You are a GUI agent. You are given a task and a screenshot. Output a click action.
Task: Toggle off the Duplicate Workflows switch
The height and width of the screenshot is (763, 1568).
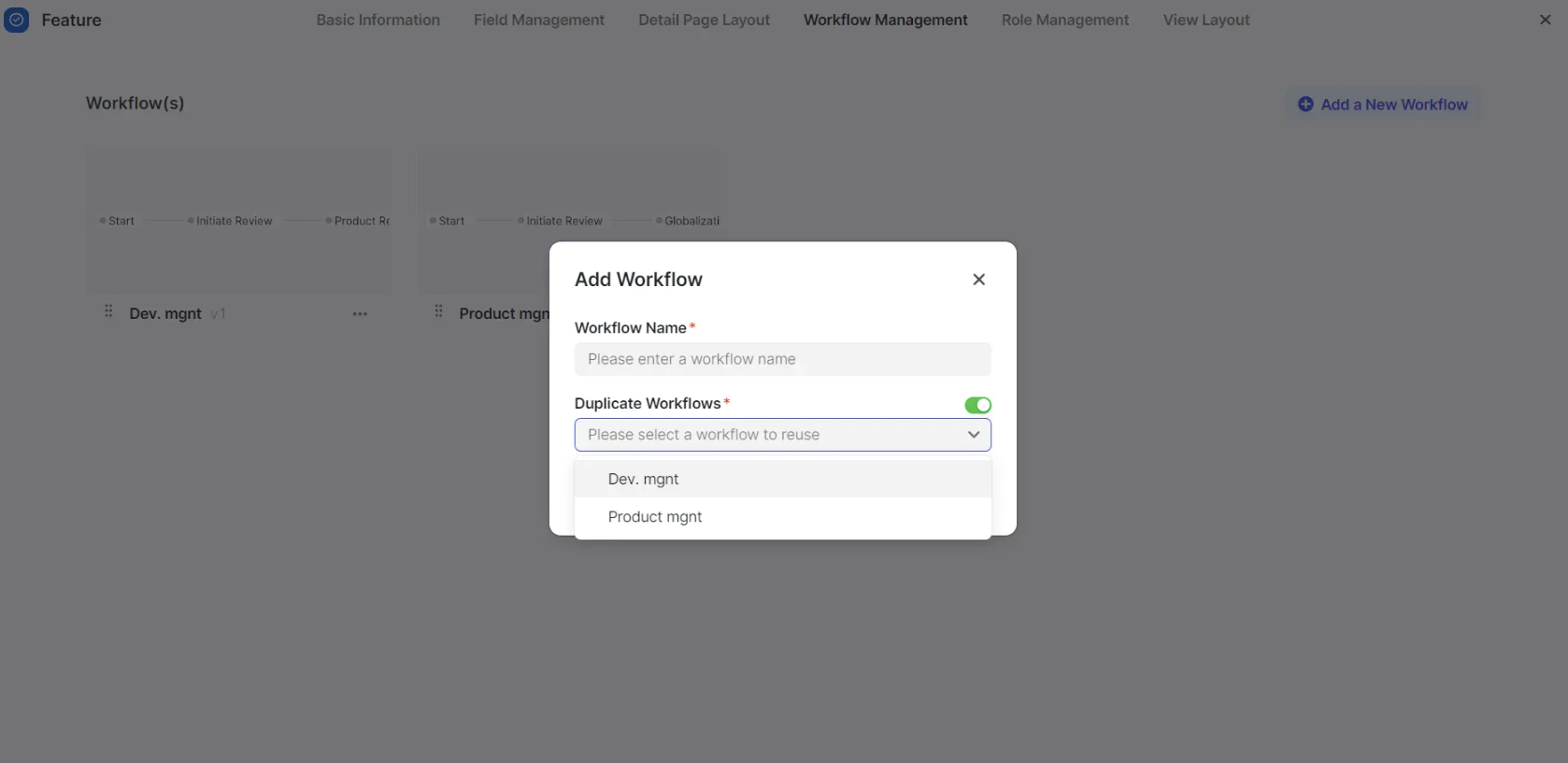977,405
